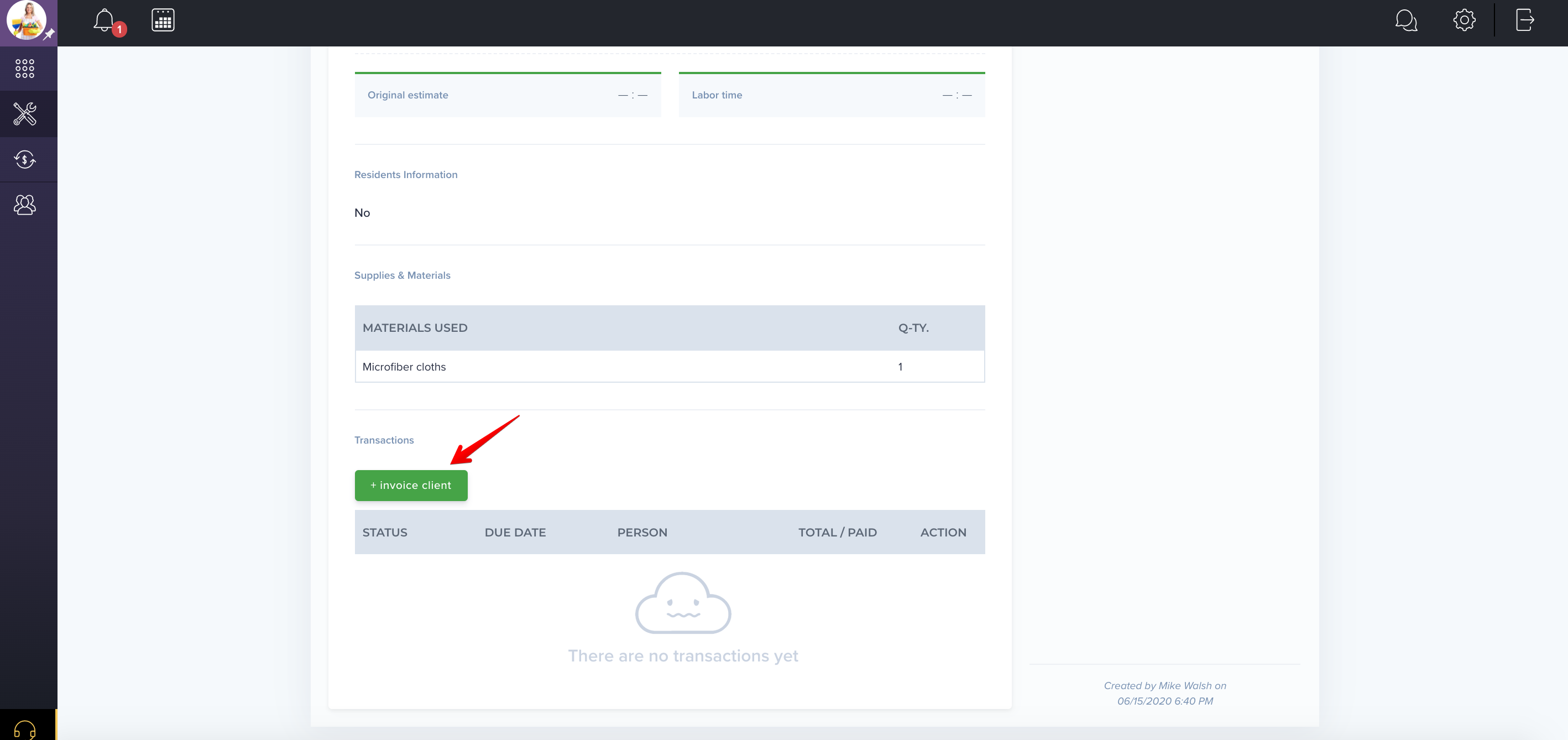The width and height of the screenshot is (1568, 740).
Task: Click the MATERIALS USED column header
Action: click(x=415, y=327)
